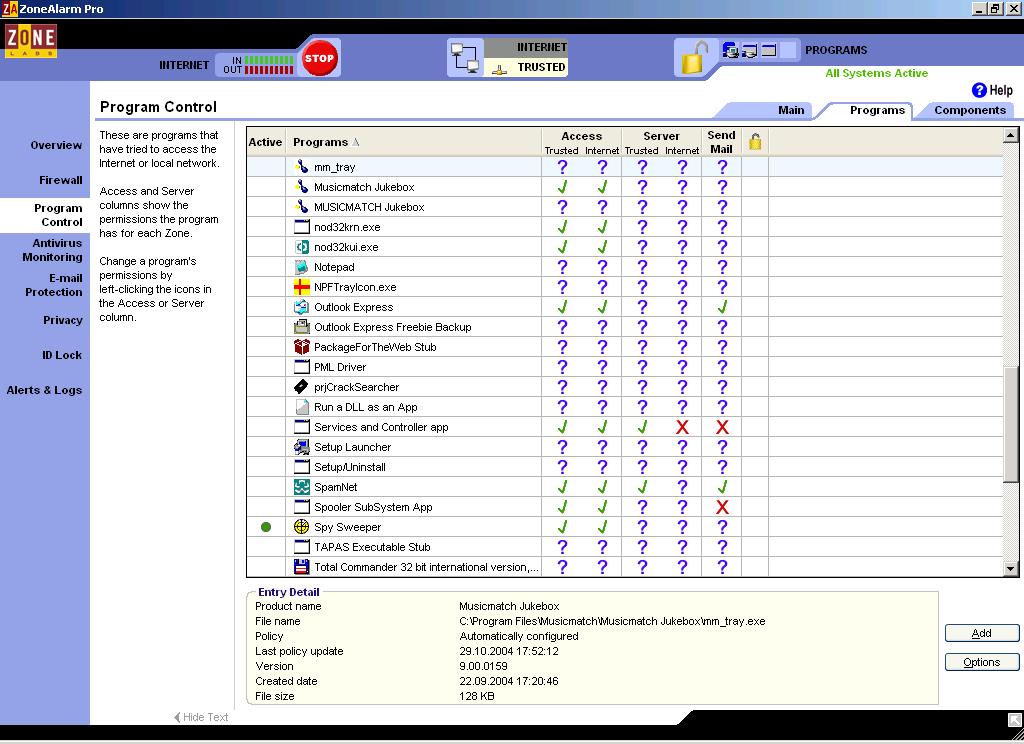Click the Notepad program icon
The image size is (1024, 744).
point(301,267)
